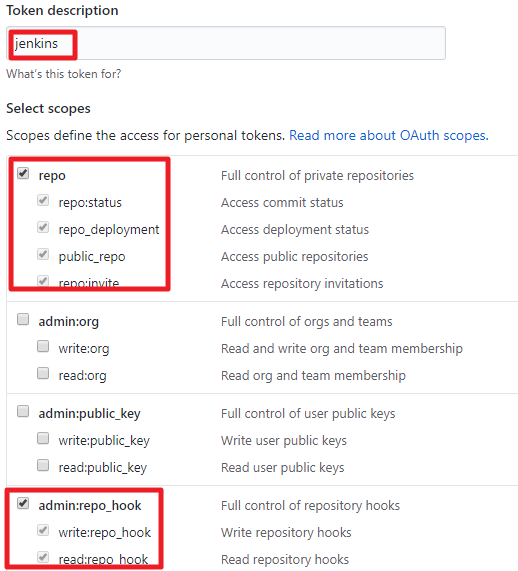518x571 pixels.
Task: Uncheck the repo scope checkbox
Action: click(23, 173)
